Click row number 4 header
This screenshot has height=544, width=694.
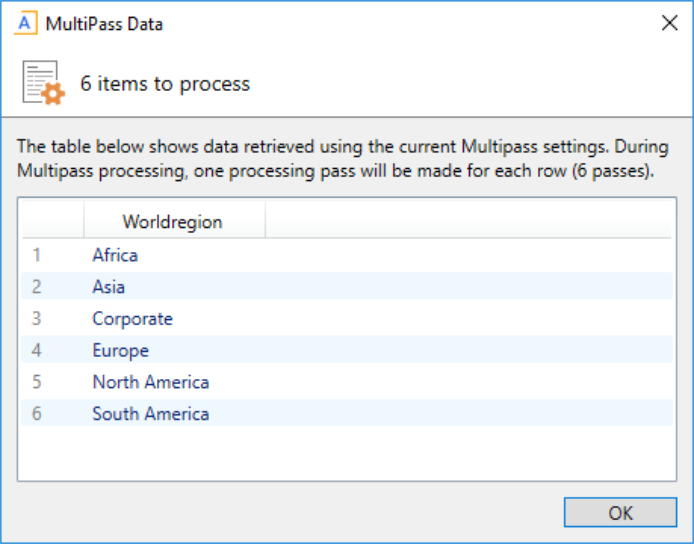coord(38,351)
